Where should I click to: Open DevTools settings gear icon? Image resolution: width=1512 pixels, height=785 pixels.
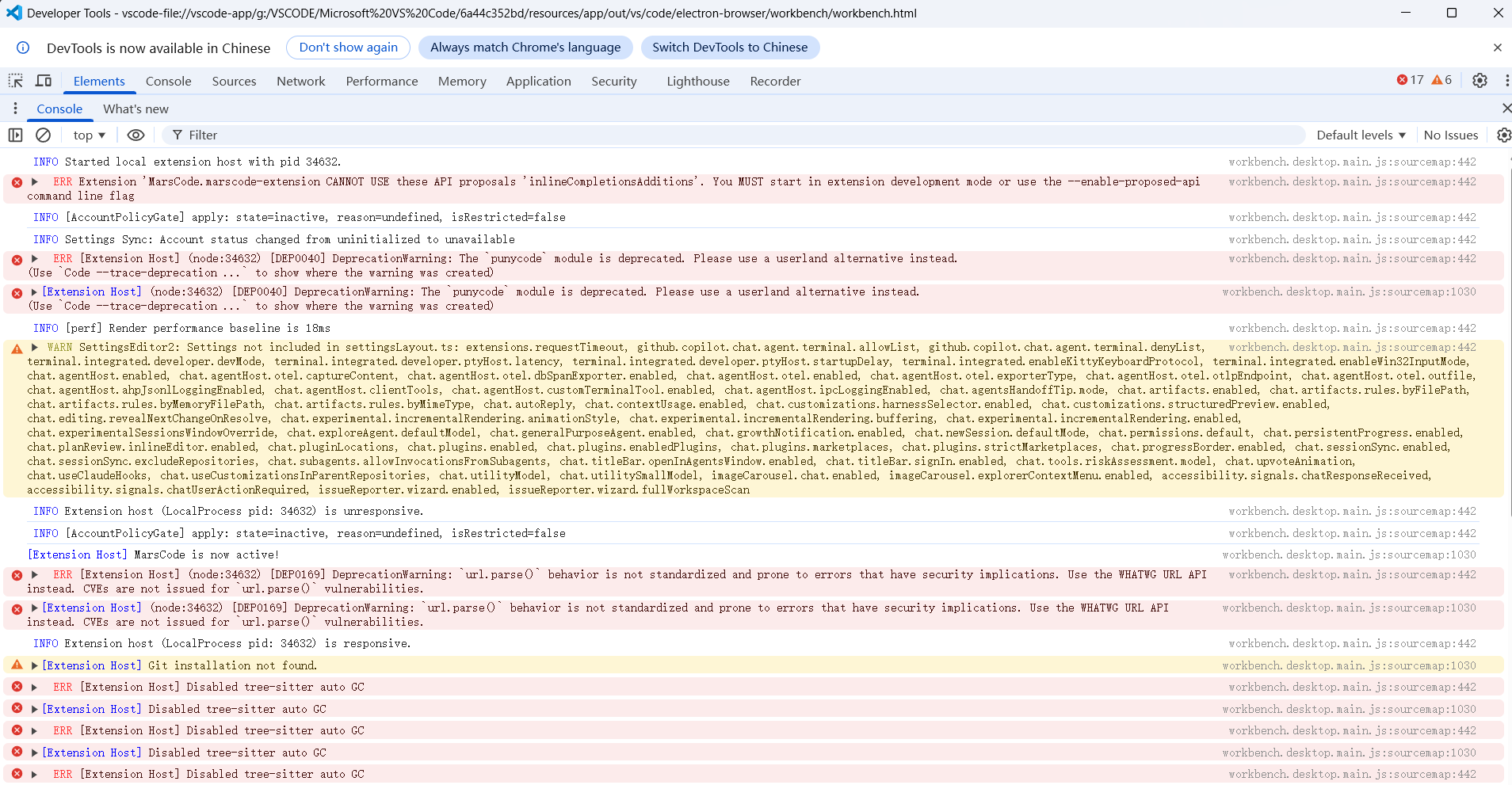point(1480,80)
